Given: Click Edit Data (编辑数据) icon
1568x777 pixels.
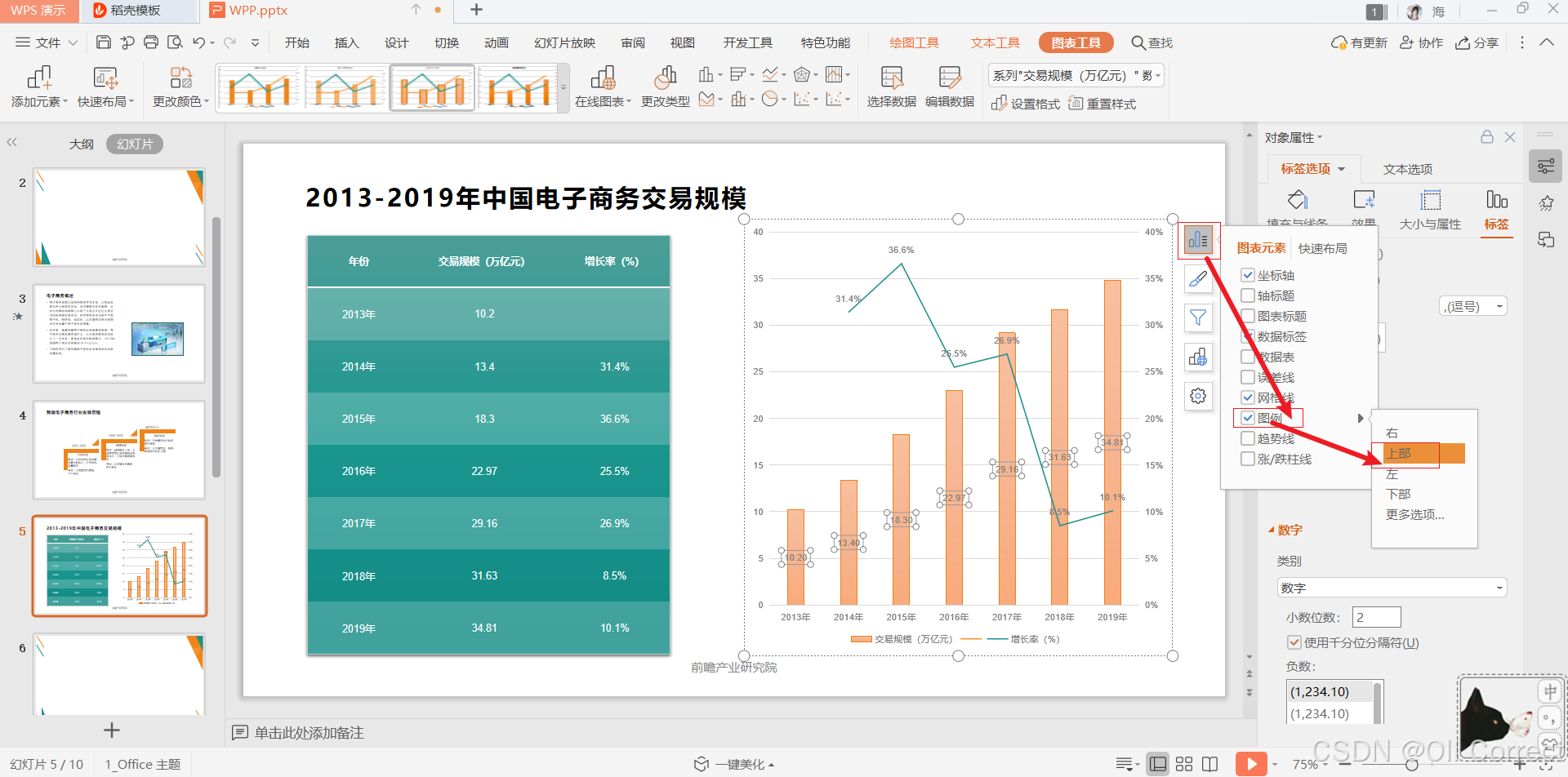Looking at the screenshot, I should (949, 87).
